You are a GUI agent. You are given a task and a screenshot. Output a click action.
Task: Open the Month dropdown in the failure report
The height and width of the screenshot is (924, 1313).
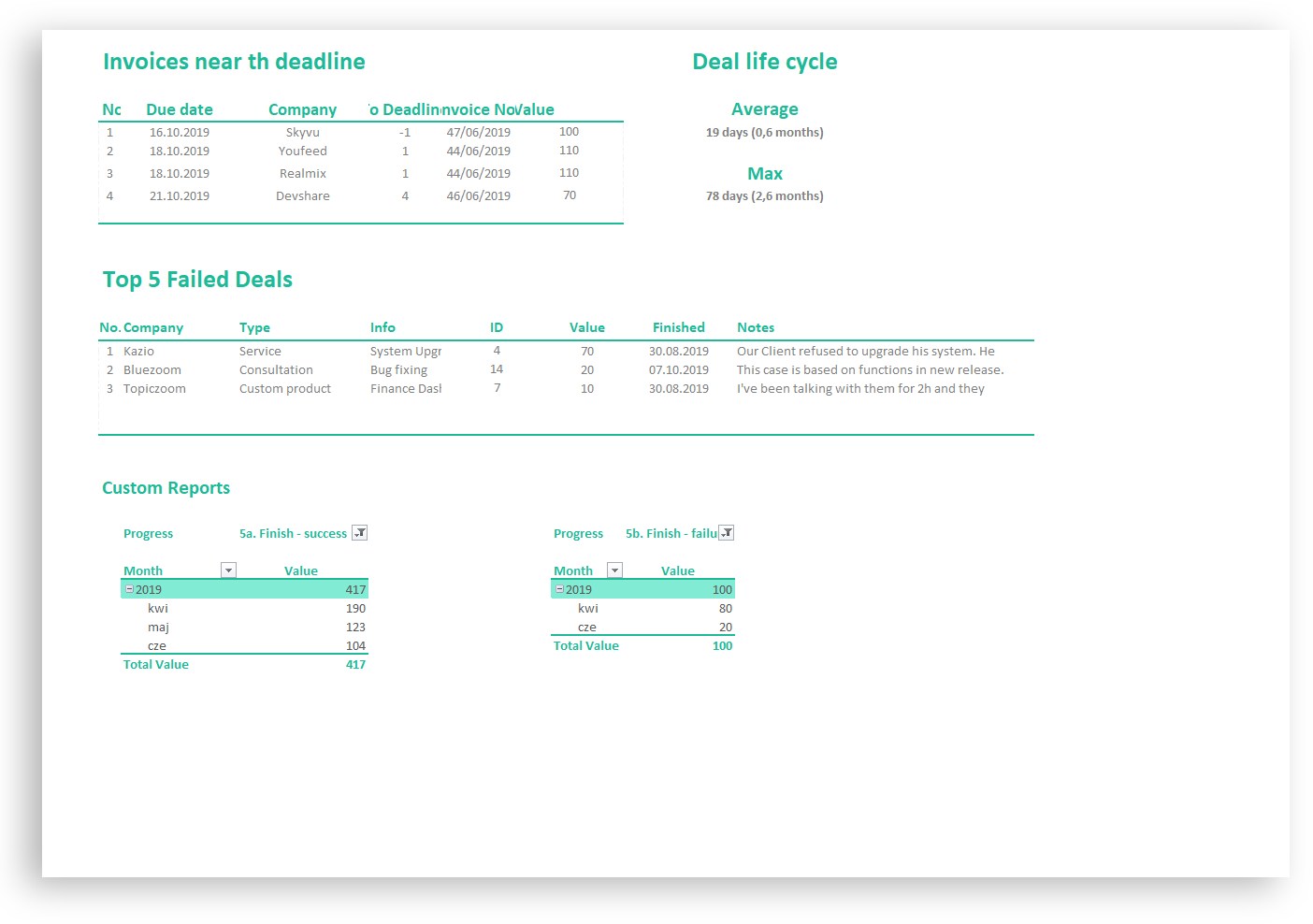[x=614, y=570]
